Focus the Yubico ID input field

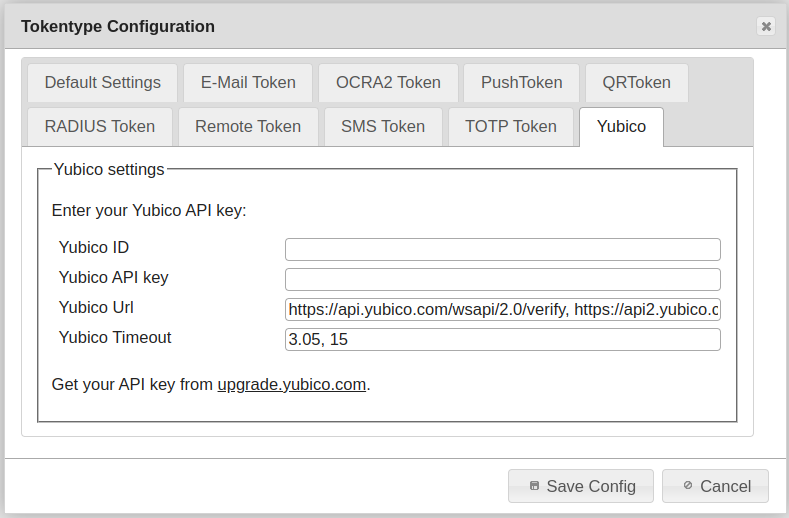coord(502,249)
